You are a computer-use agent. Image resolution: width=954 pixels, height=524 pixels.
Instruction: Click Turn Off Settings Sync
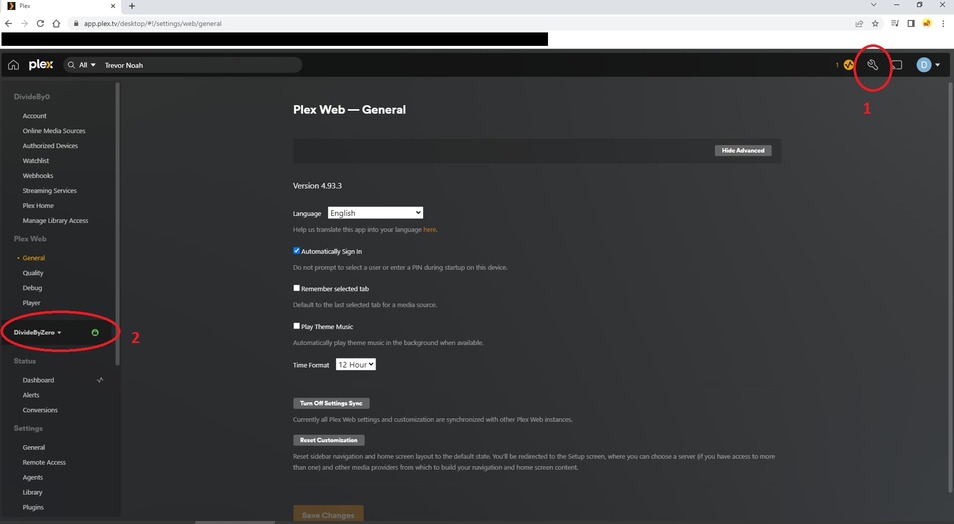click(x=331, y=403)
